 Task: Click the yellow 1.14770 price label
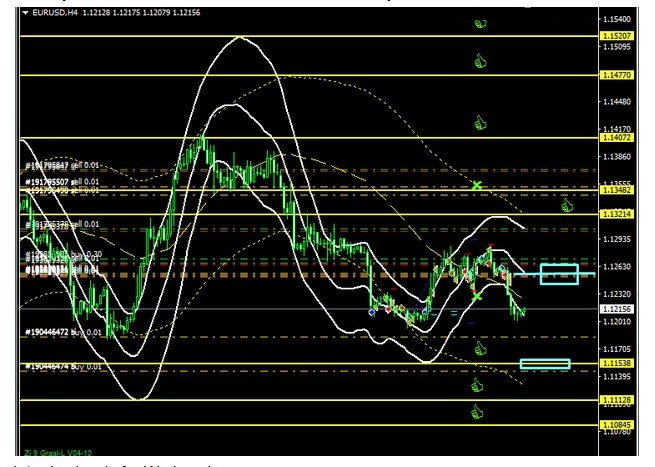click(x=615, y=75)
